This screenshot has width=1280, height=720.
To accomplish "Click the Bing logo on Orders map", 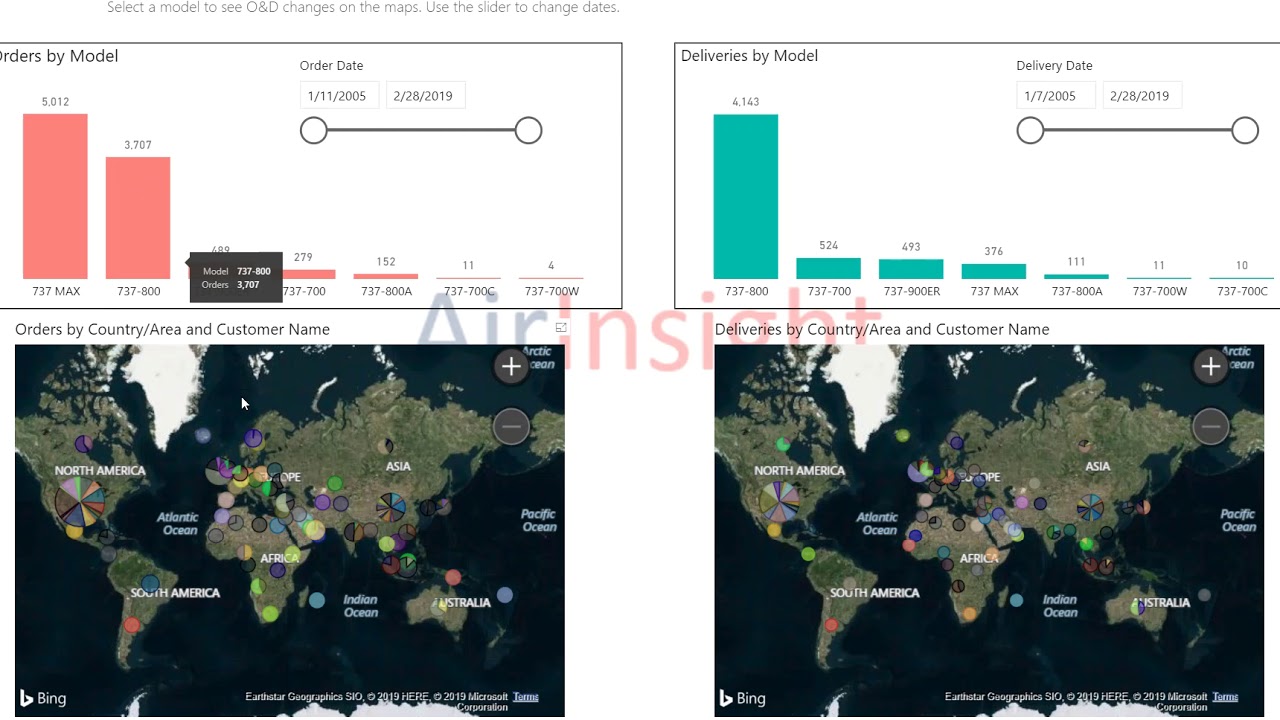I will click(43, 698).
